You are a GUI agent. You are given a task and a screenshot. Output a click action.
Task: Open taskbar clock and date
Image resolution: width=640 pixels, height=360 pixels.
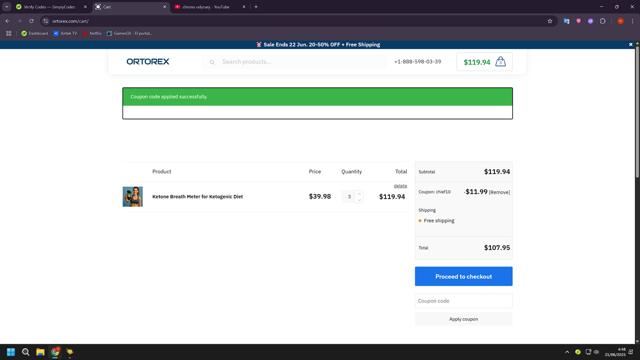click(615, 352)
